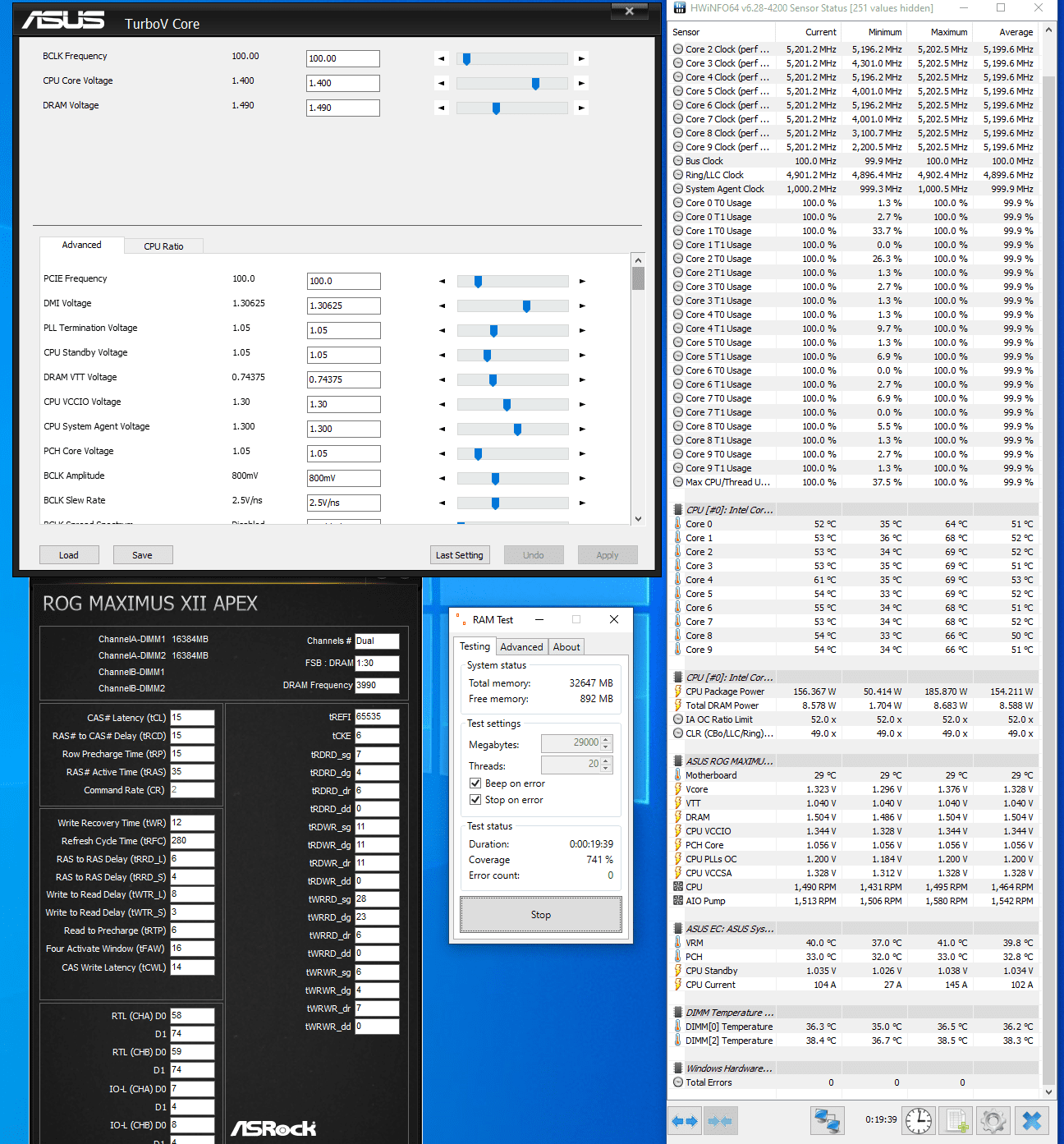Click the left arrow of BCLK Frequency slider
This screenshot has width=1064, height=1144.
tap(442, 59)
